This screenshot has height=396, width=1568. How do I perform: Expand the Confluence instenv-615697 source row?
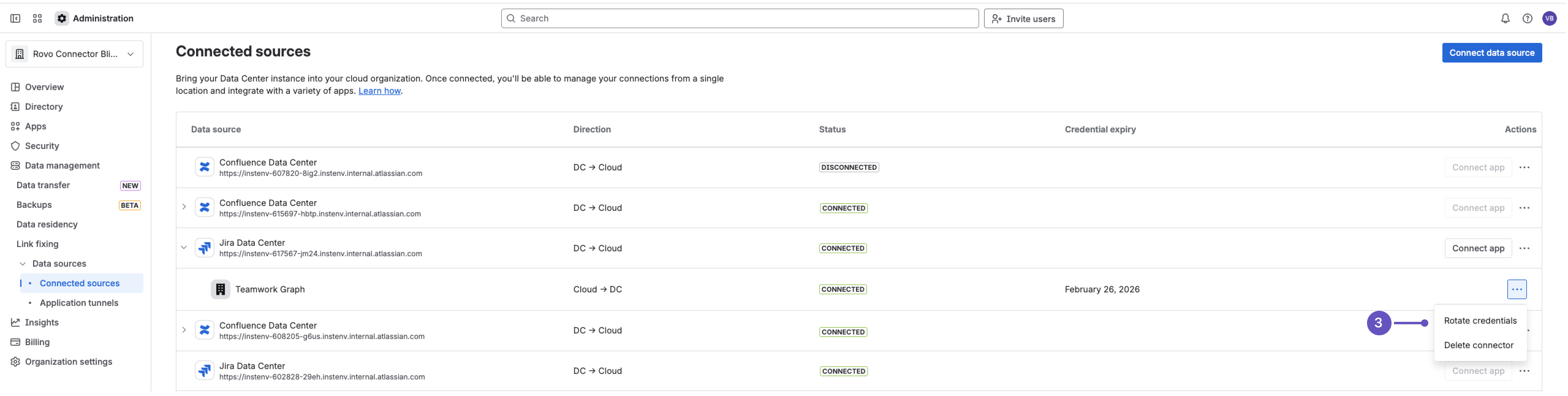[184, 207]
